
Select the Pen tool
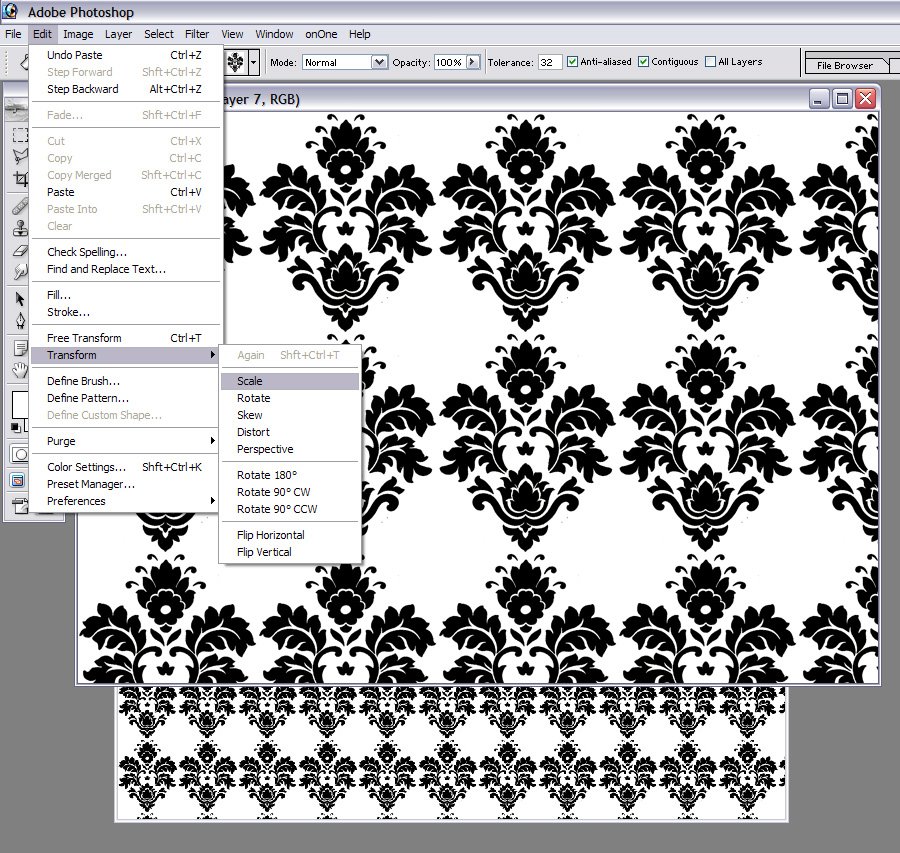20,320
